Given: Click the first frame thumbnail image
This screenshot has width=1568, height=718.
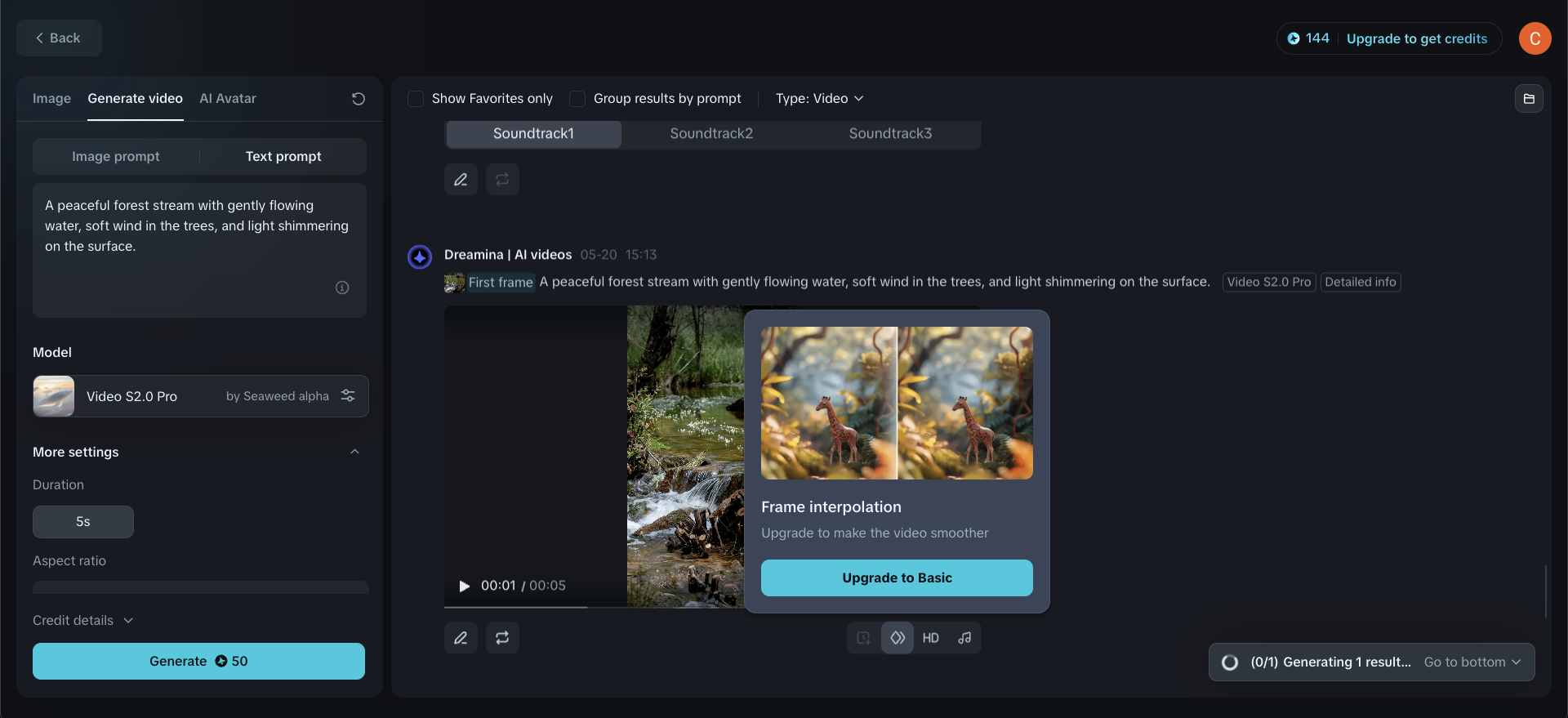Looking at the screenshot, I should 454,283.
